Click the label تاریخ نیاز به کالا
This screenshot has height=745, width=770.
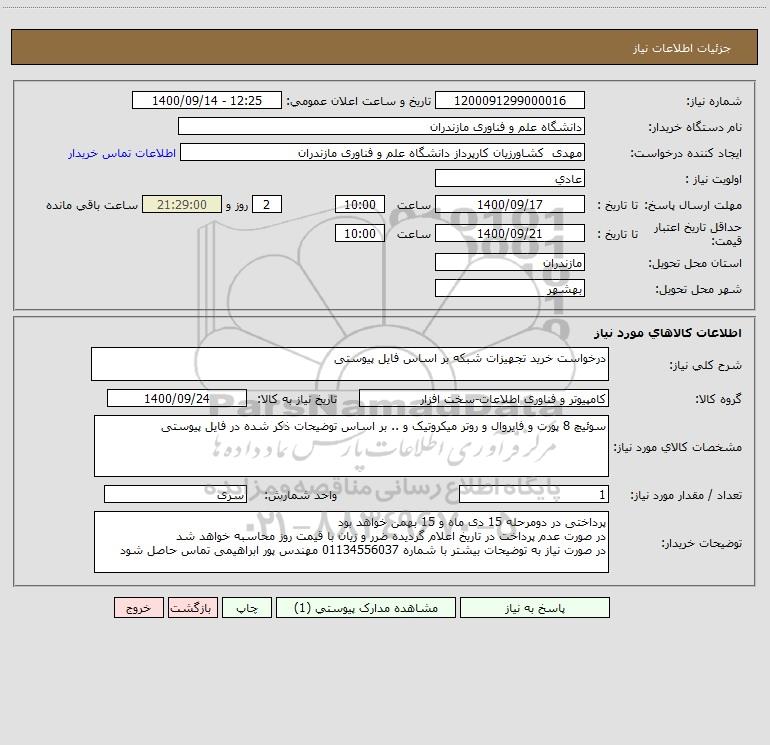pos(297,399)
